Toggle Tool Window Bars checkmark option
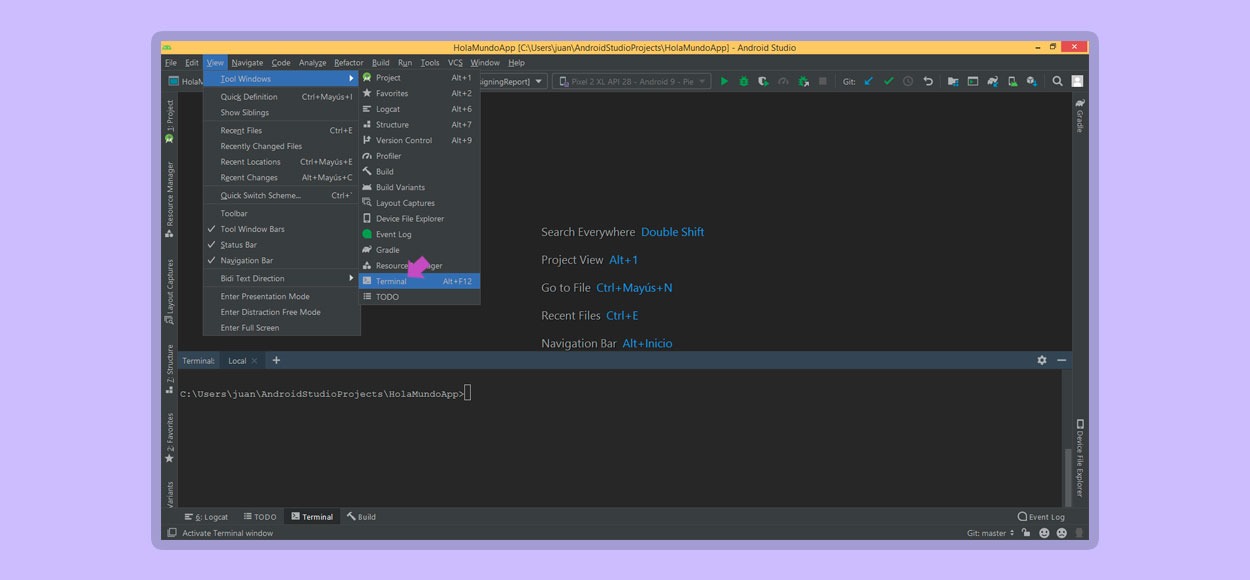 (281, 229)
